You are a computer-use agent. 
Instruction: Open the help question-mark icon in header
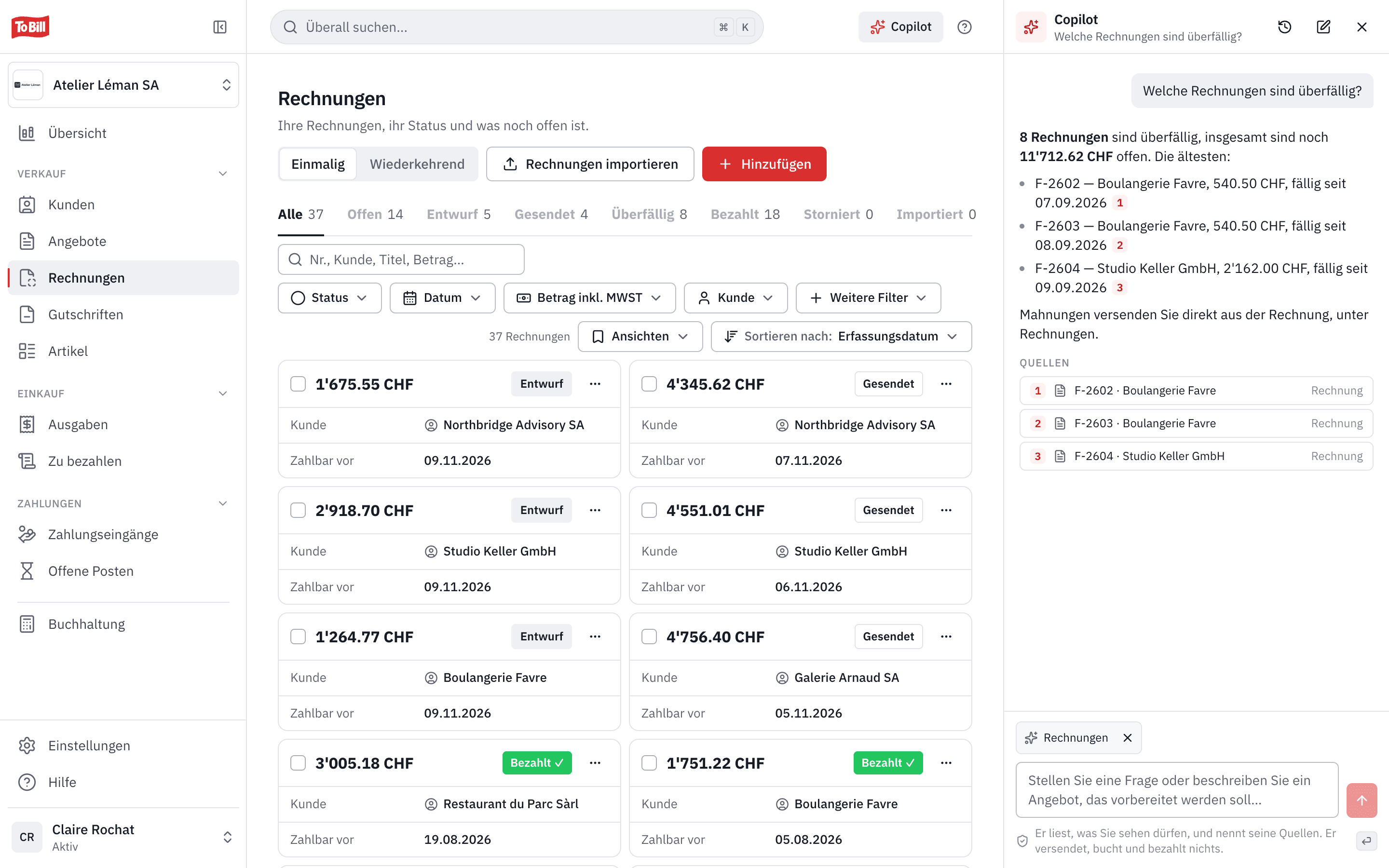point(964,27)
